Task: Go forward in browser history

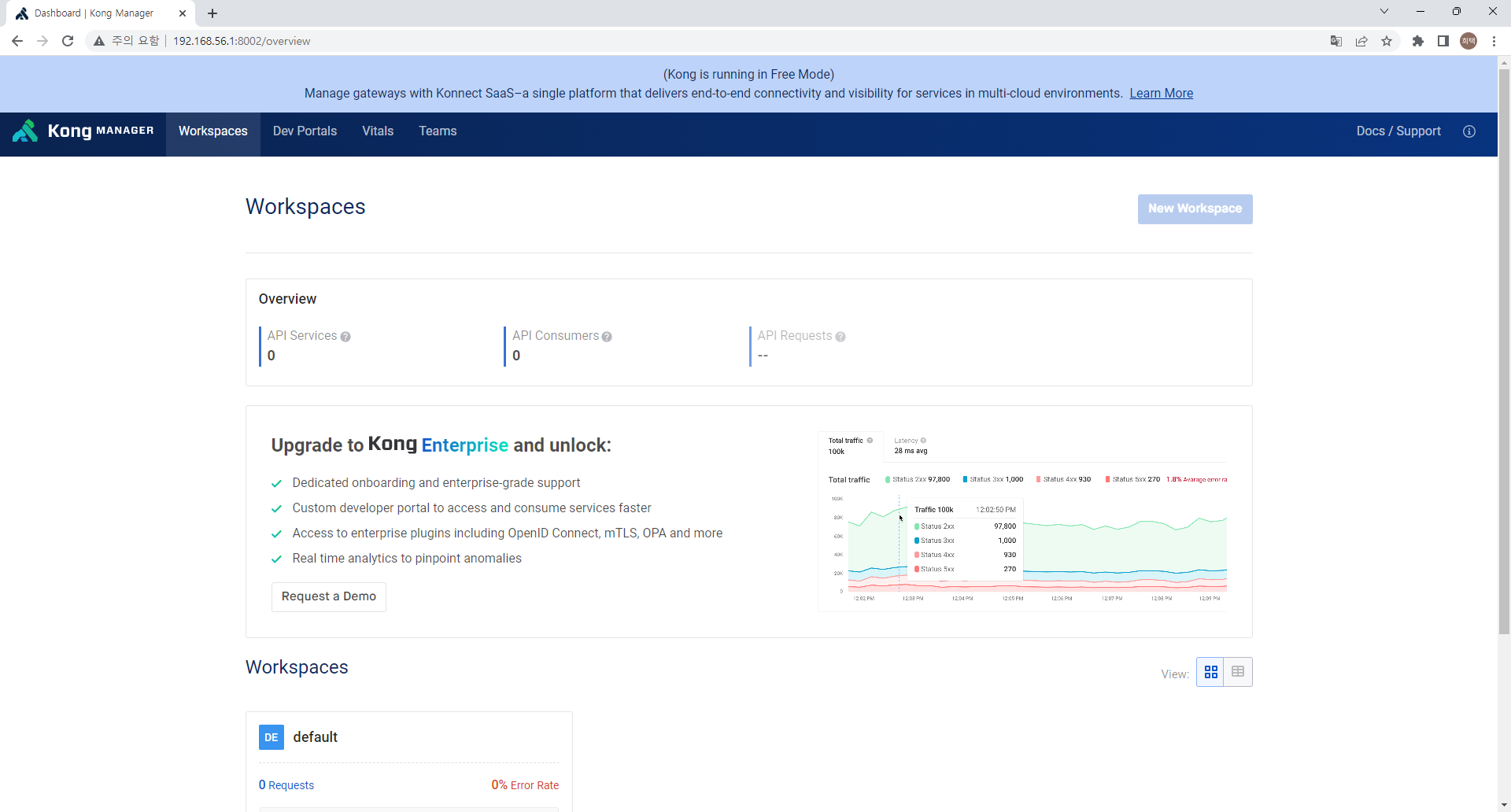Action: [42, 41]
